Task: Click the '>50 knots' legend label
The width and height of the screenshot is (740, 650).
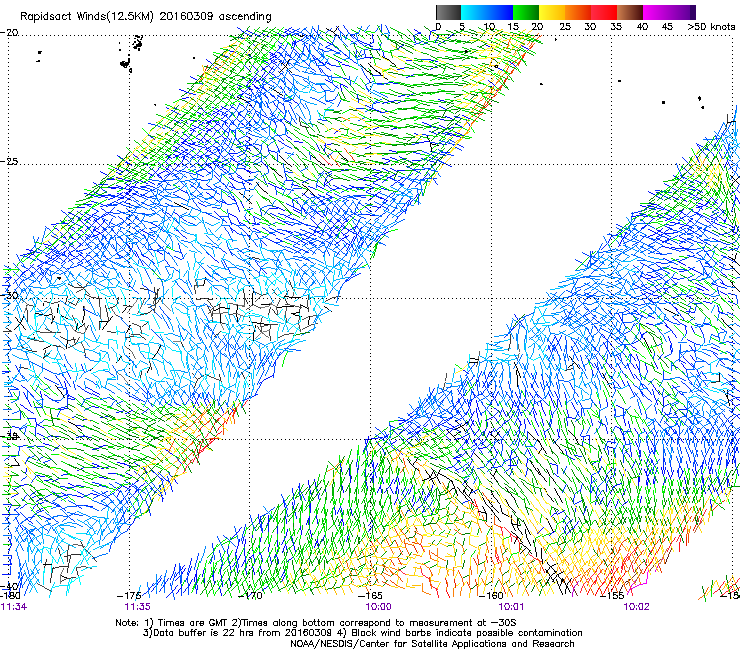Action: click(x=711, y=27)
